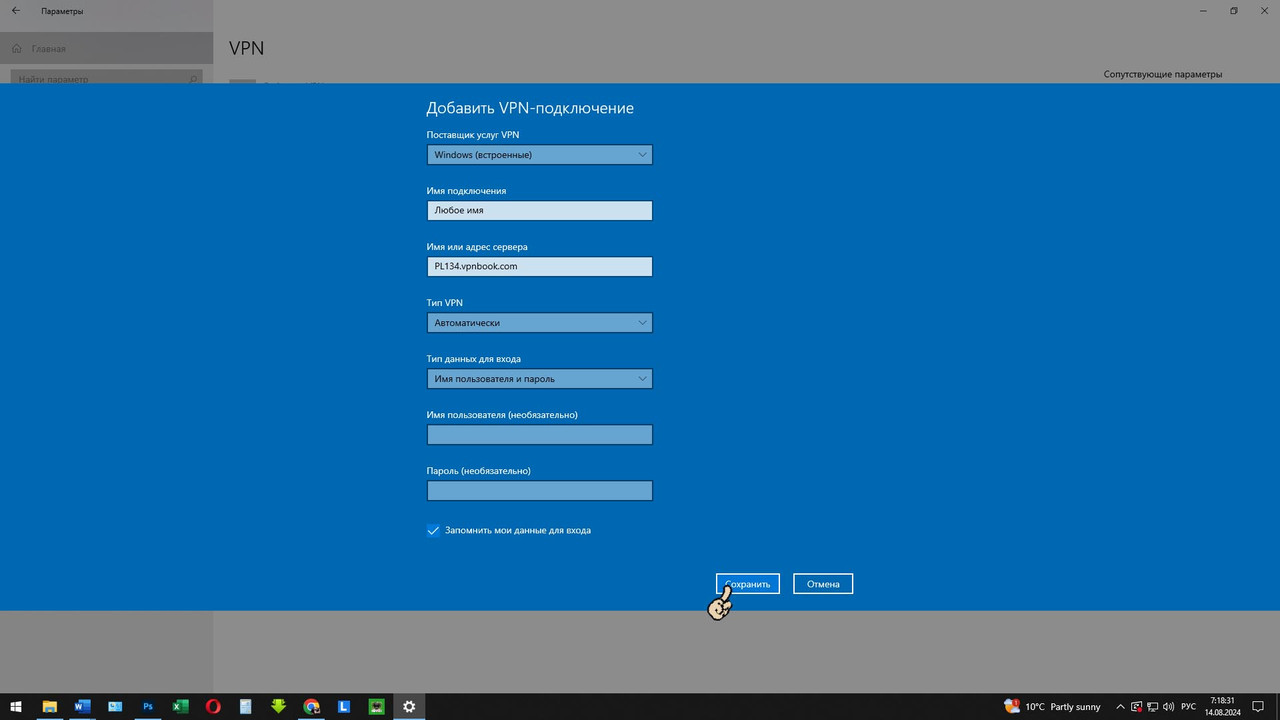Click the server address field with PL134.vpnbook.com

[x=539, y=266]
